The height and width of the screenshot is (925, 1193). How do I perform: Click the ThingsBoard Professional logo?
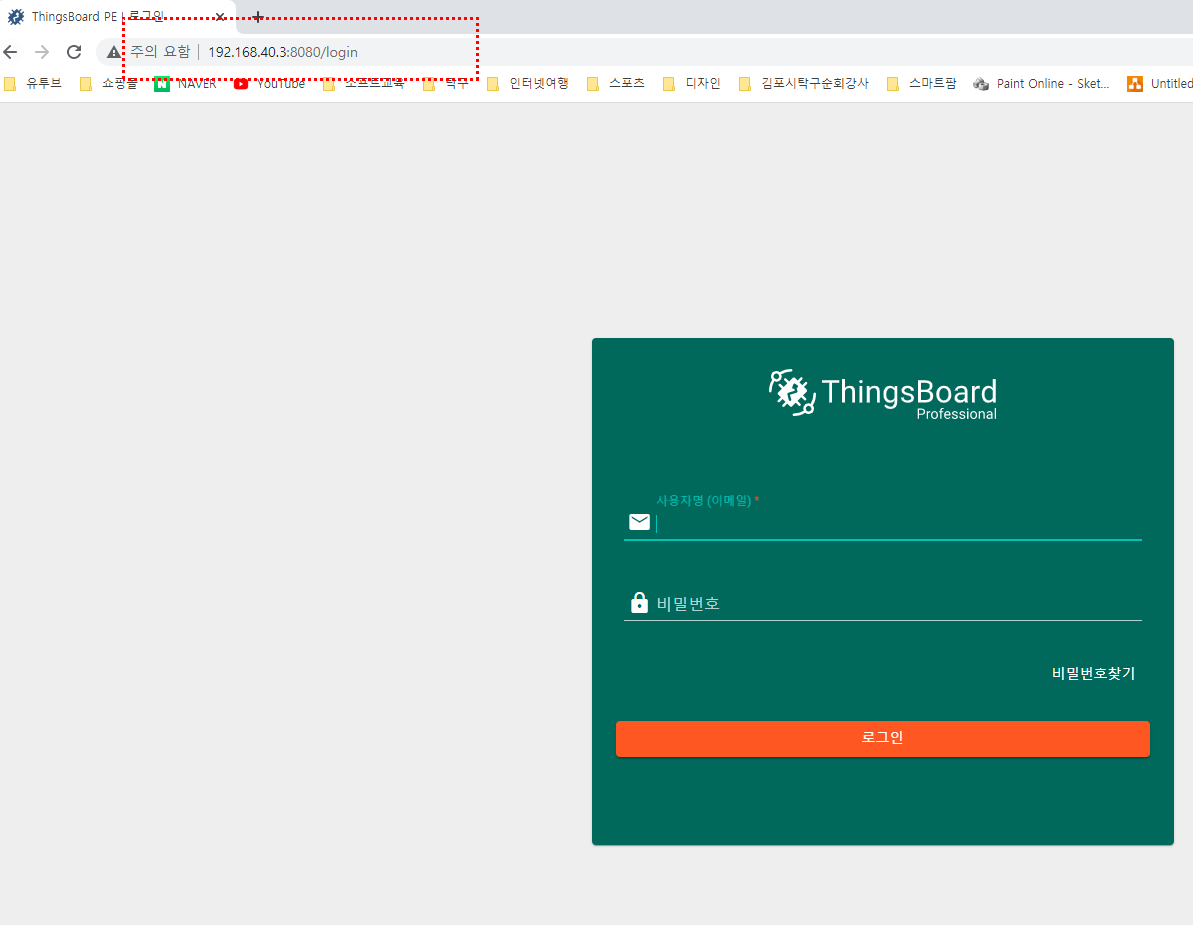point(883,395)
